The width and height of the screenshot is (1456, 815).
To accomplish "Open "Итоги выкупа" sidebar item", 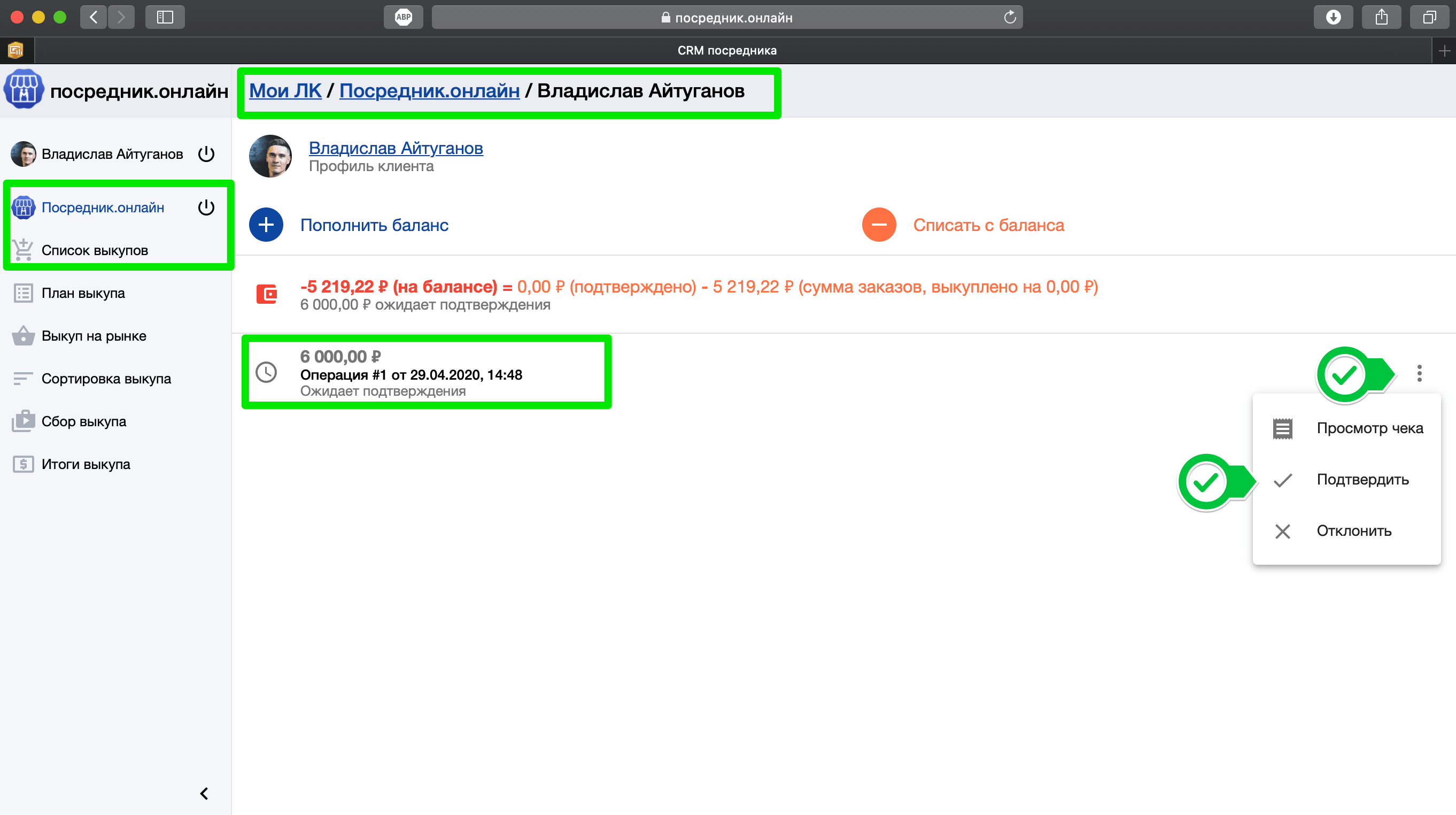I will point(86,464).
